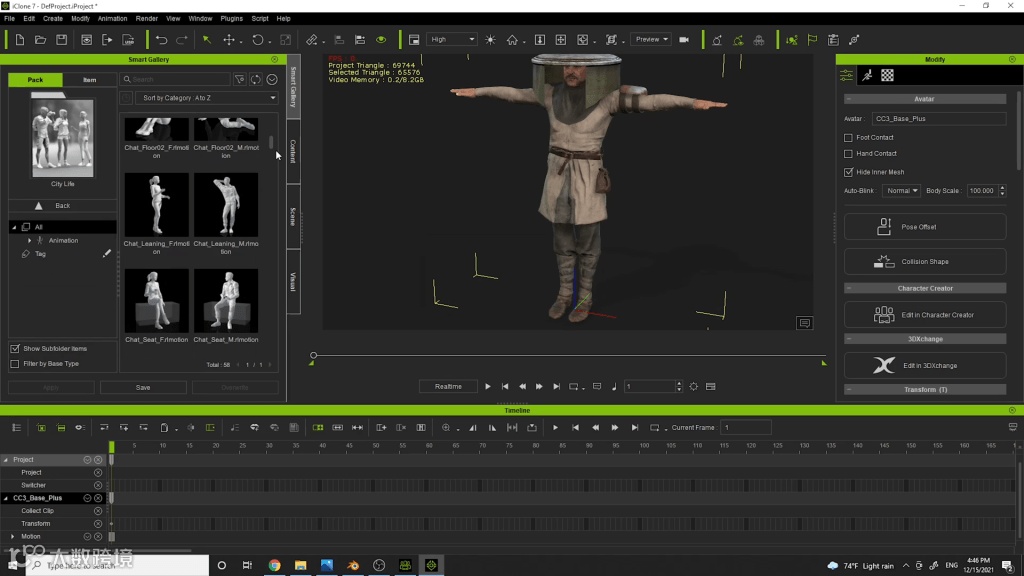Select the Chat_Seat_M motion thumbnail
Screen dimensions: 1024x576
225,301
